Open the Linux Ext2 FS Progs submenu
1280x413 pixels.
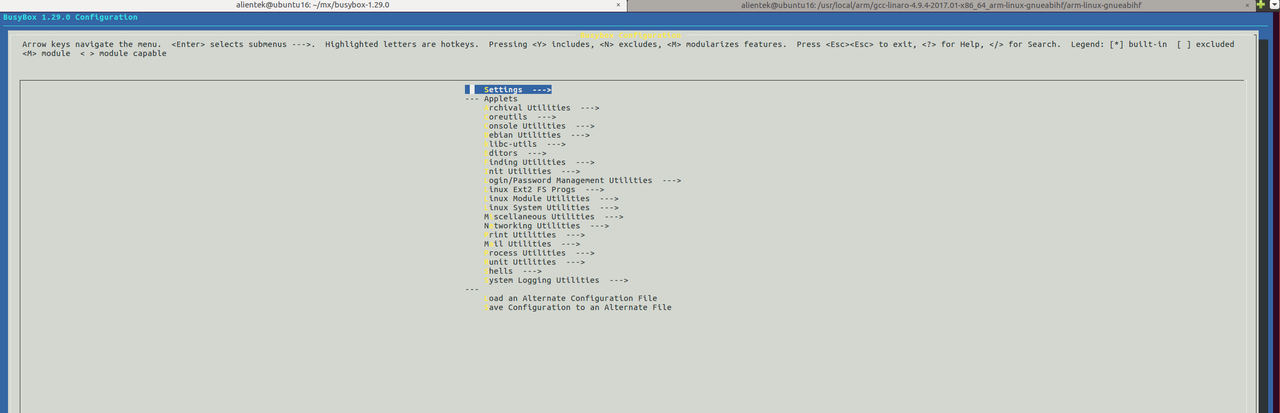pyautogui.click(x=544, y=189)
